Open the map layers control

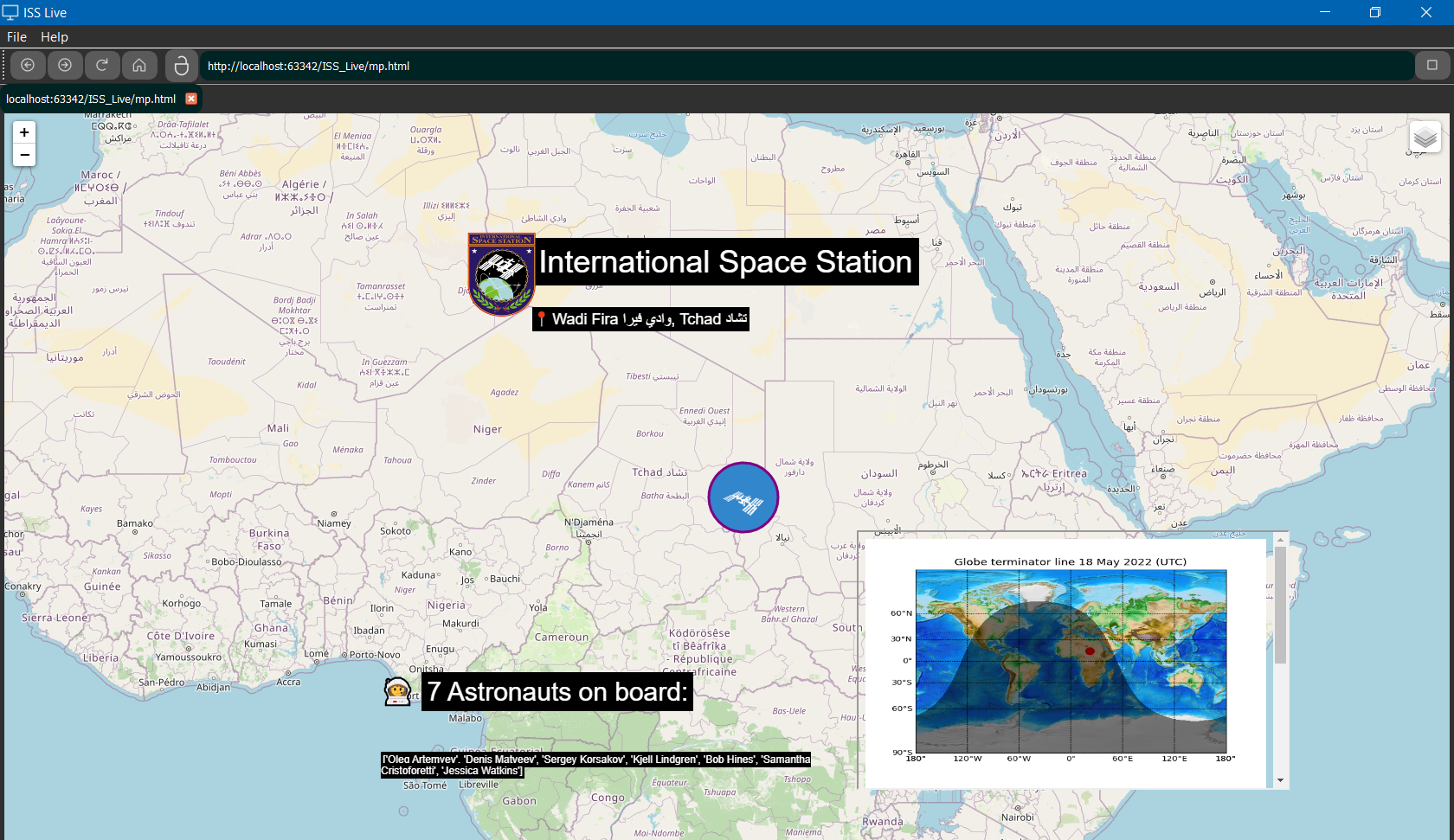1425,138
